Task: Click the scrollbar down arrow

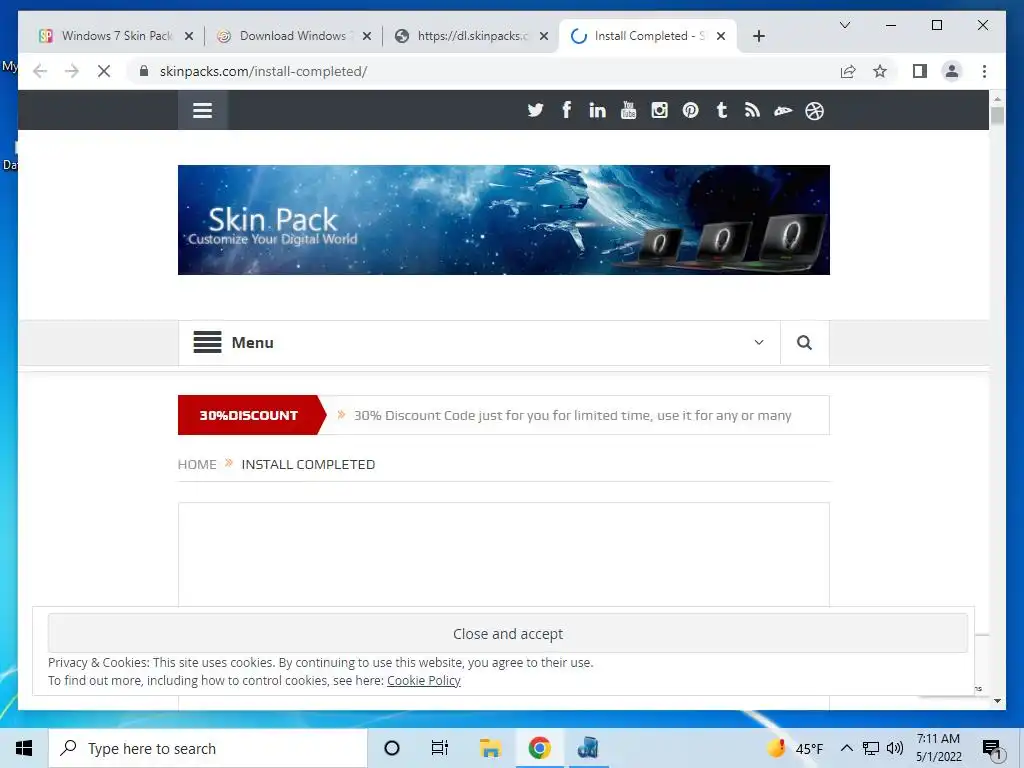Action: click(x=997, y=701)
